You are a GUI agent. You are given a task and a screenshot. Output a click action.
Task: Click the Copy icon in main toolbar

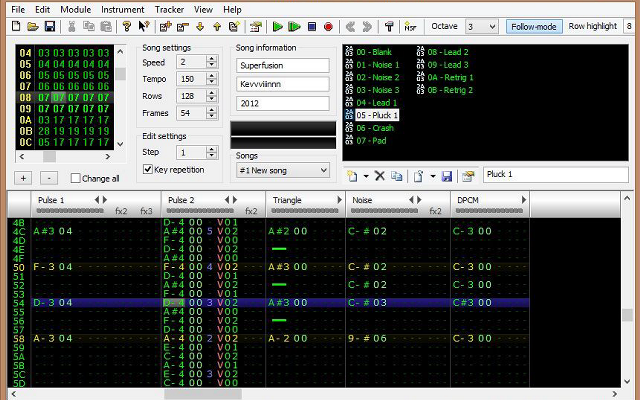tap(89, 27)
